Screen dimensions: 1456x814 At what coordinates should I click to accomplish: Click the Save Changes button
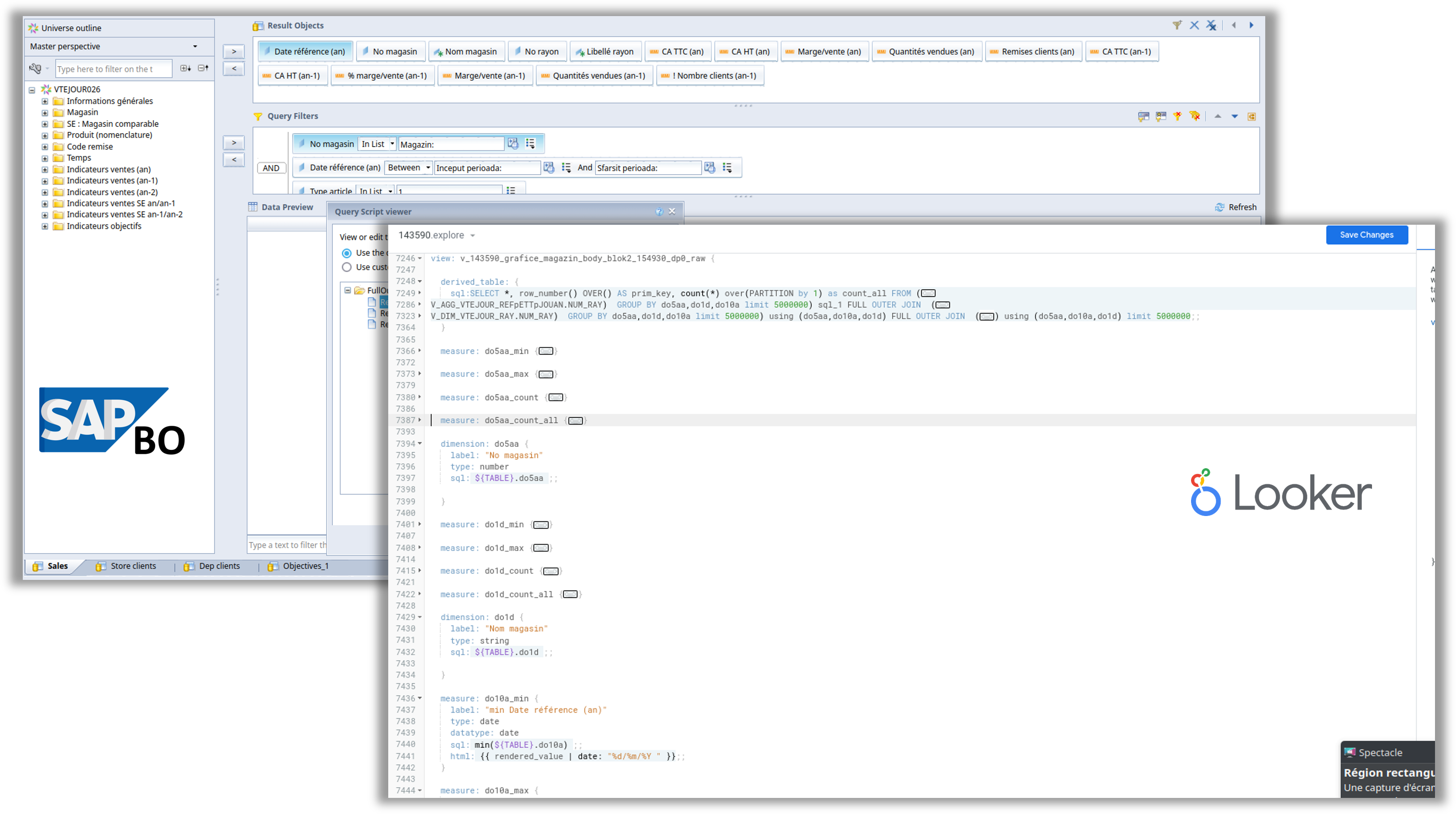point(1367,235)
